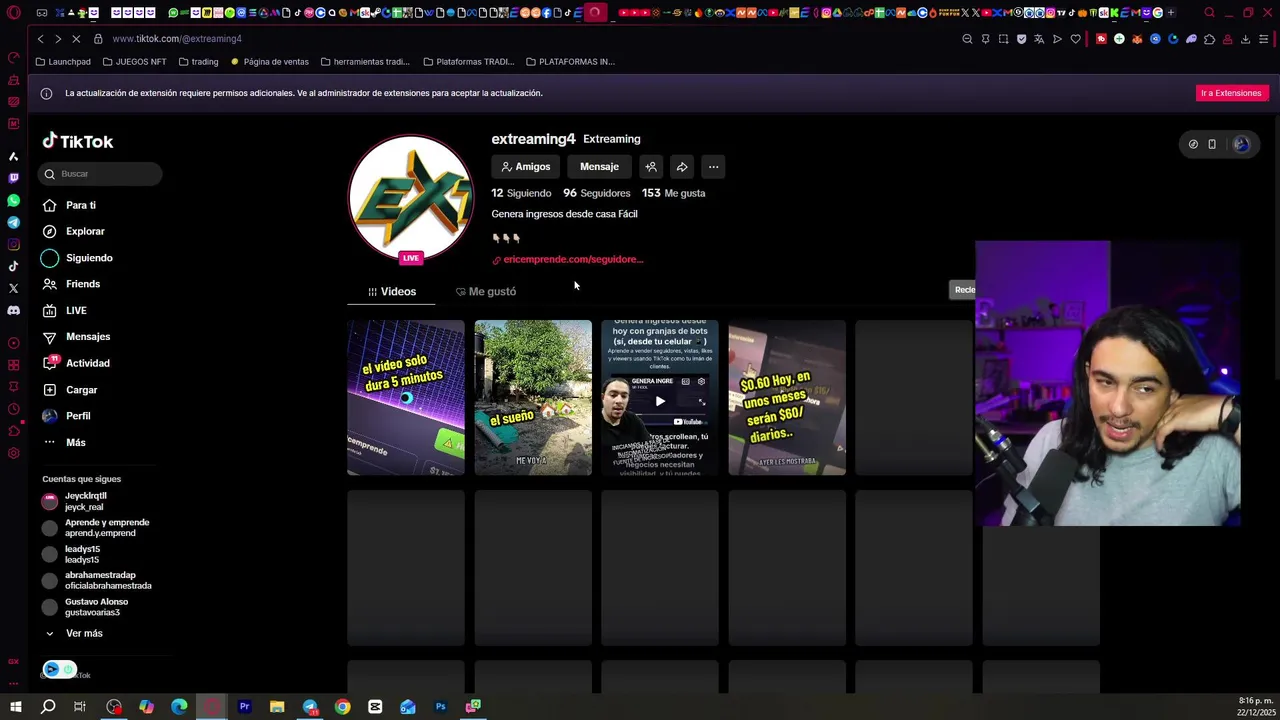Viewport: 1280px width, 720px height.
Task: Open the Windows Start menu
Action: tap(15, 707)
